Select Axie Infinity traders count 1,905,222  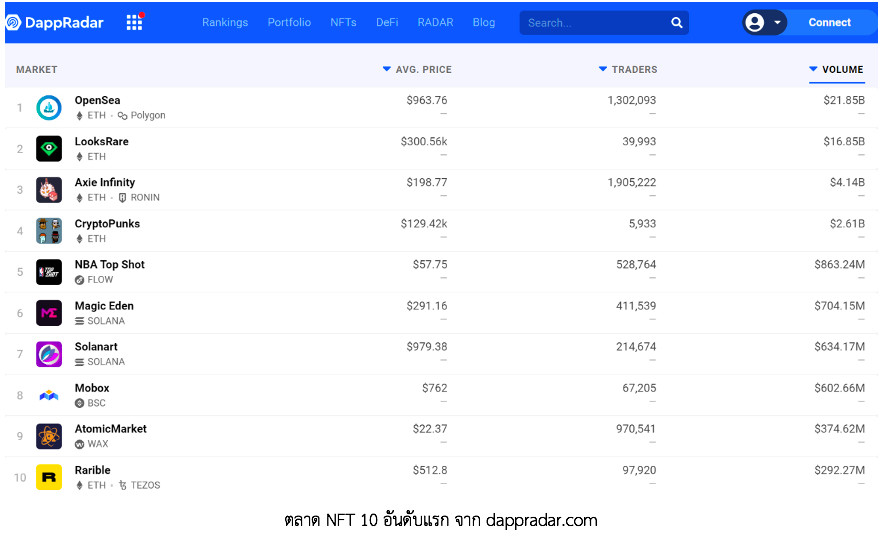point(632,182)
